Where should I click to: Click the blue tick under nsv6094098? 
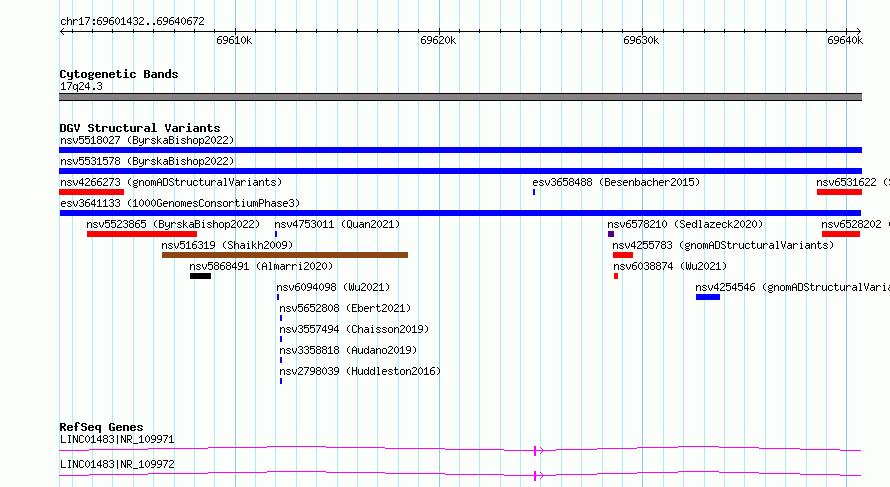[x=278, y=297]
